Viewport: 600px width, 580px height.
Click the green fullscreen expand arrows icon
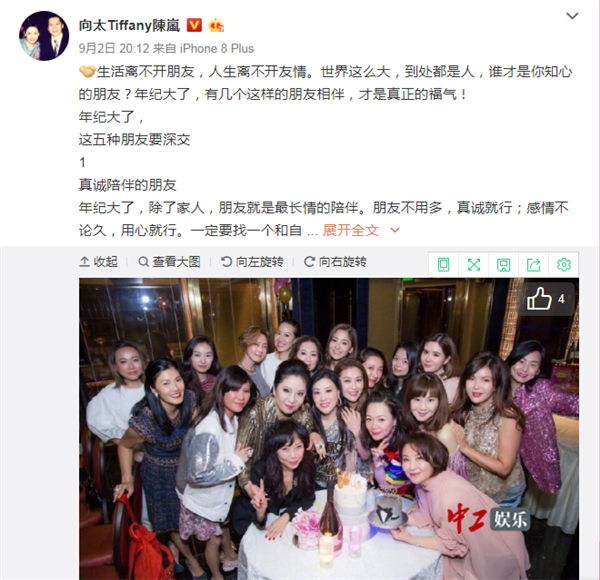(x=474, y=264)
